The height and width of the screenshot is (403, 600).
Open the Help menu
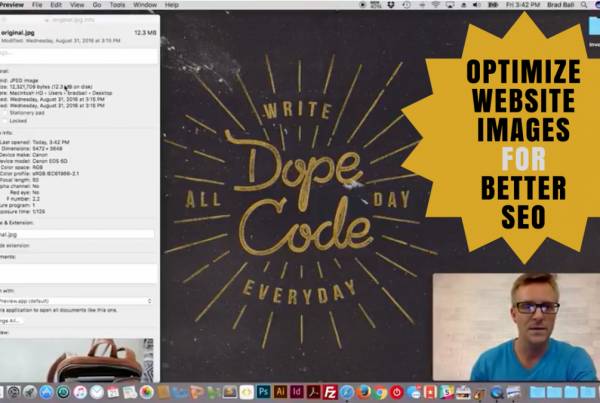coord(172,5)
